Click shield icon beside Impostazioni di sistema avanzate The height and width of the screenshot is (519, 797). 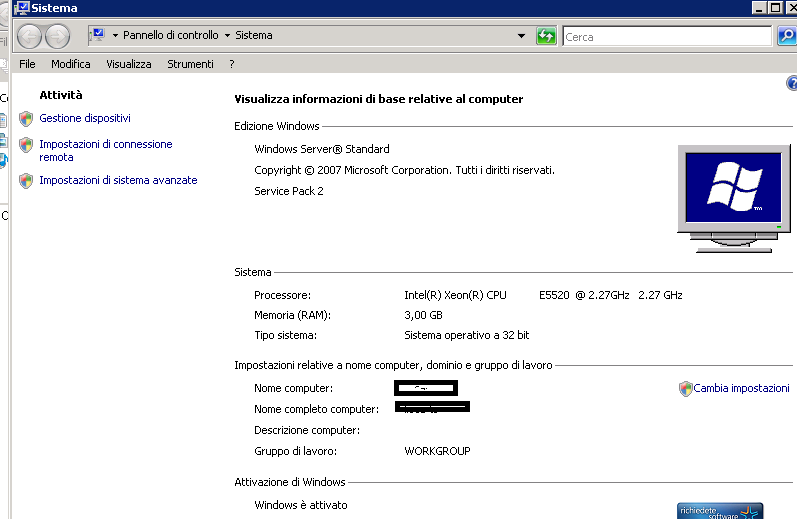pyautogui.click(x=26, y=181)
